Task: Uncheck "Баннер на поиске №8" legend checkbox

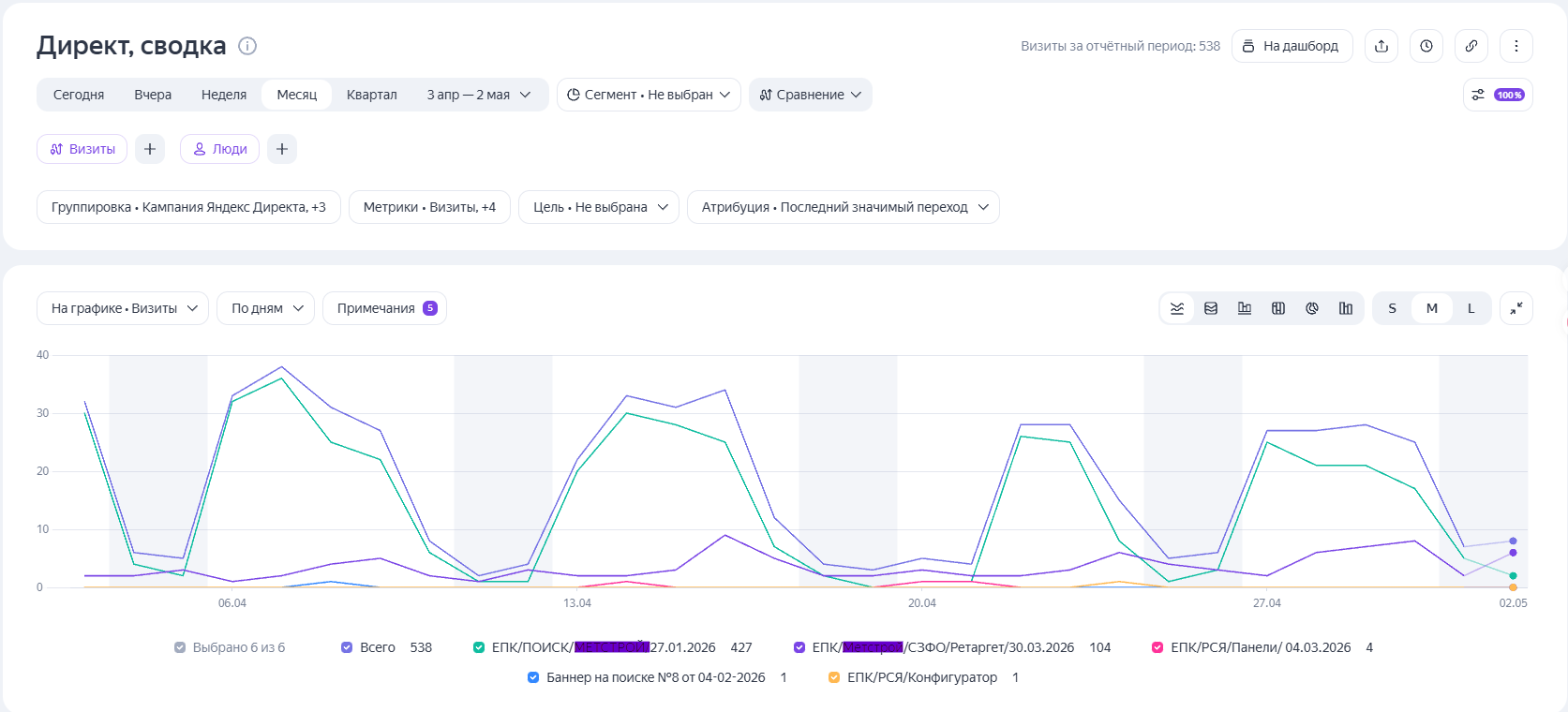Action: click(x=533, y=677)
